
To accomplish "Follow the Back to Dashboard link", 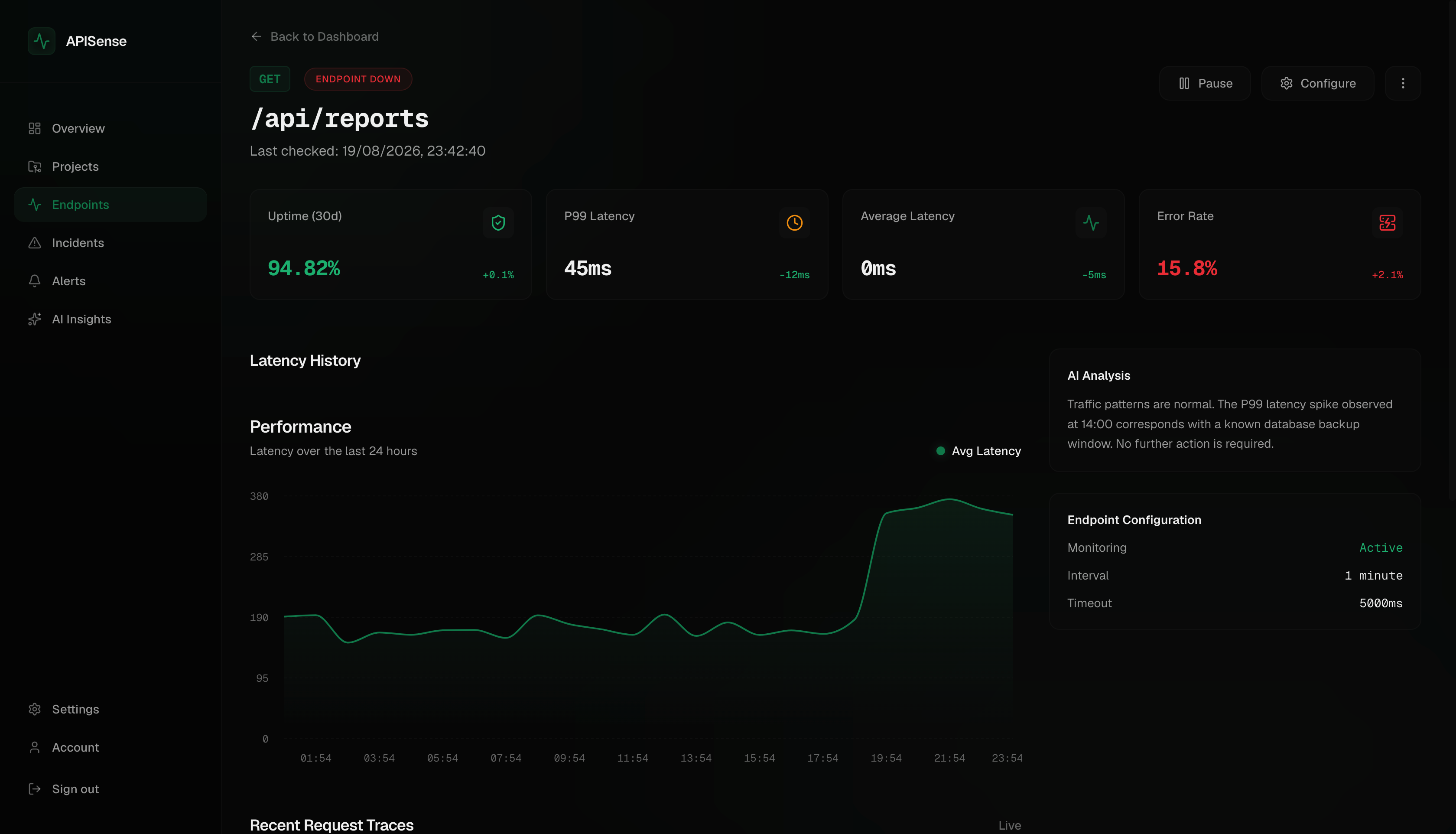I will click(314, 37).
